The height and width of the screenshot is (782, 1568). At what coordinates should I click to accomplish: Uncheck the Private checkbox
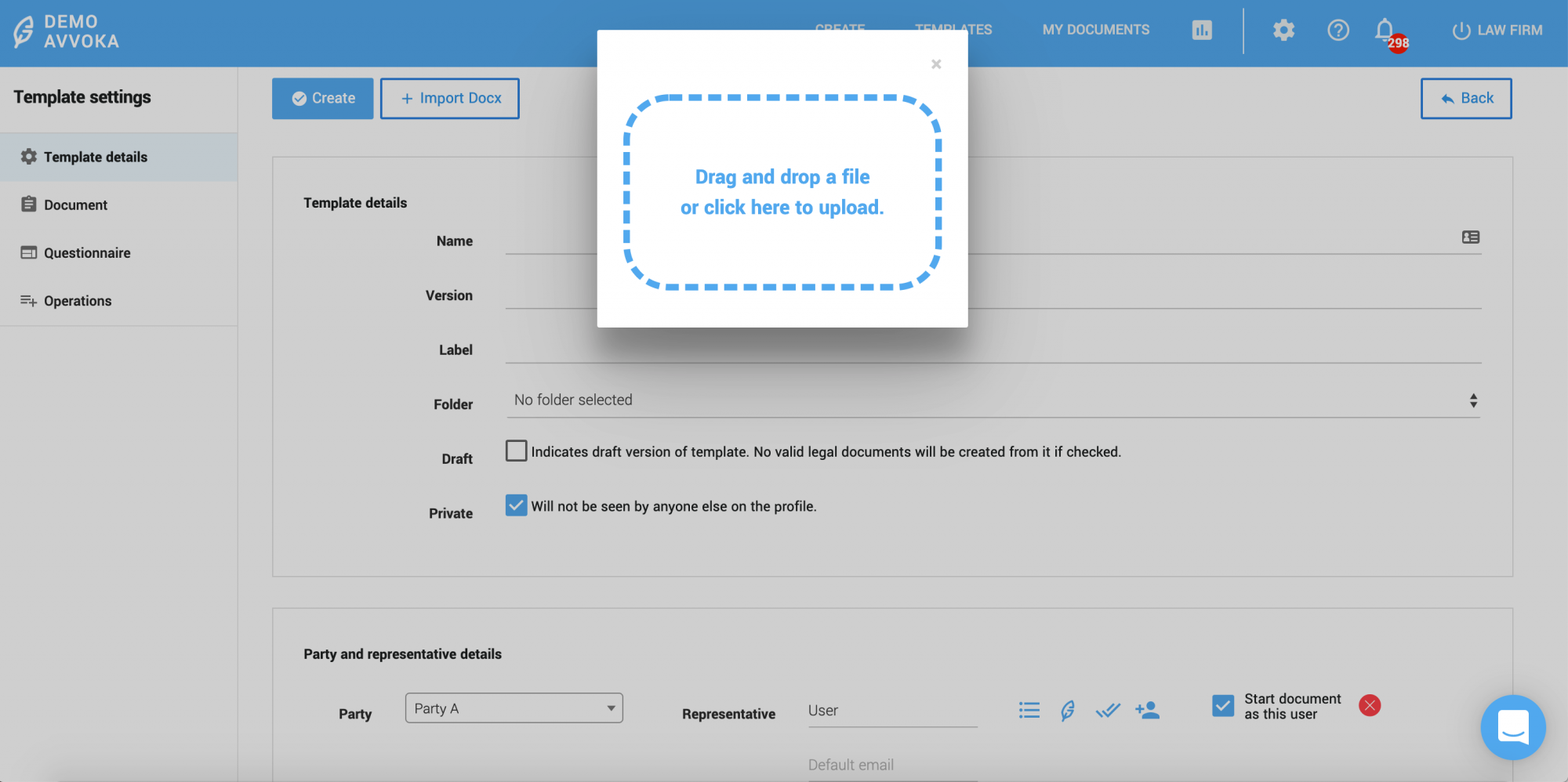click(x=516, y=505)
